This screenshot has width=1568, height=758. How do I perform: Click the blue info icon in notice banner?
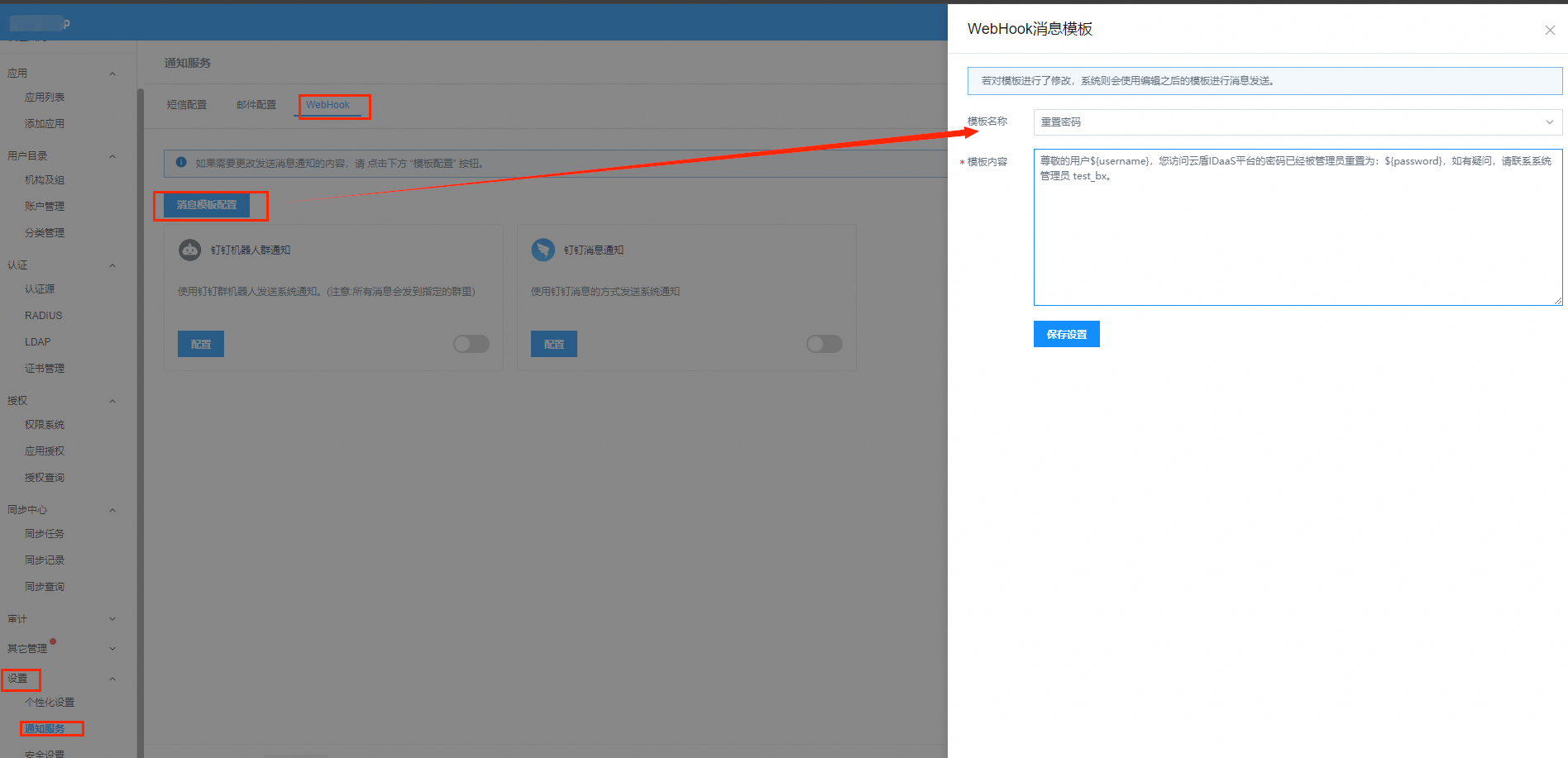pyautogui.click(x=181, y=162)
